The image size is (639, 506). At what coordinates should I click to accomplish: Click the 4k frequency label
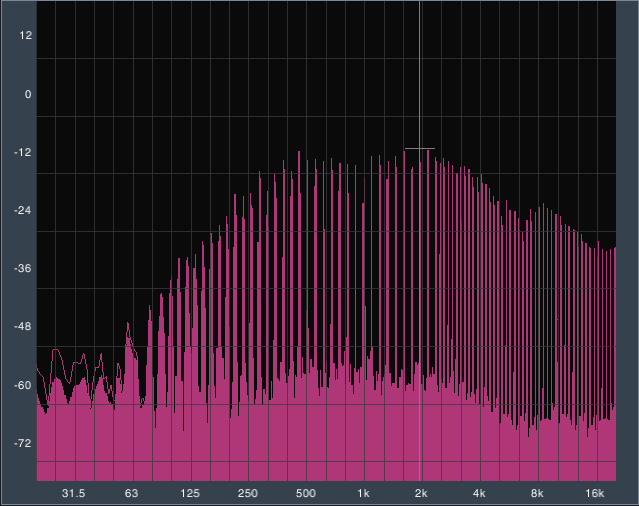(479, 493)
